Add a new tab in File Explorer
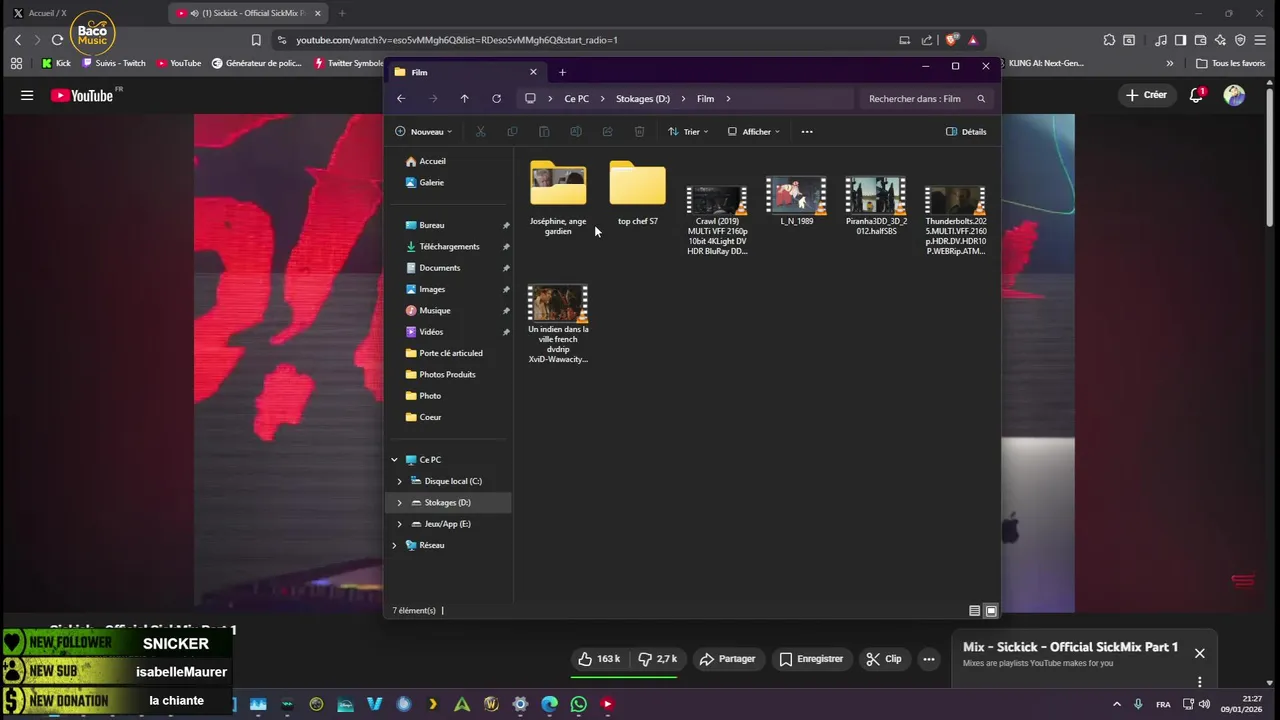1280x720 pixels. (562, 72)
